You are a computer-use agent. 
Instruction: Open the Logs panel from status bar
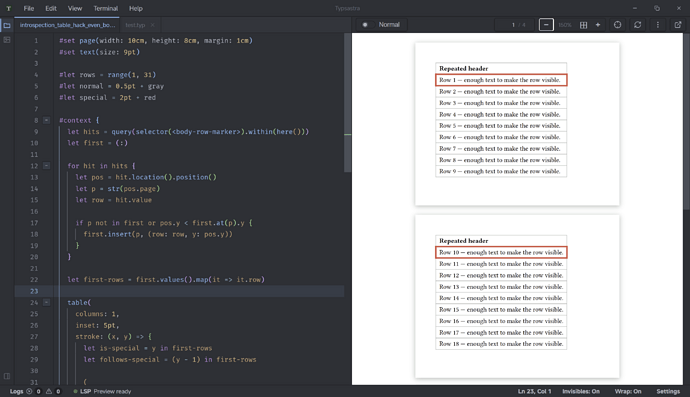[x=17, y=391]
